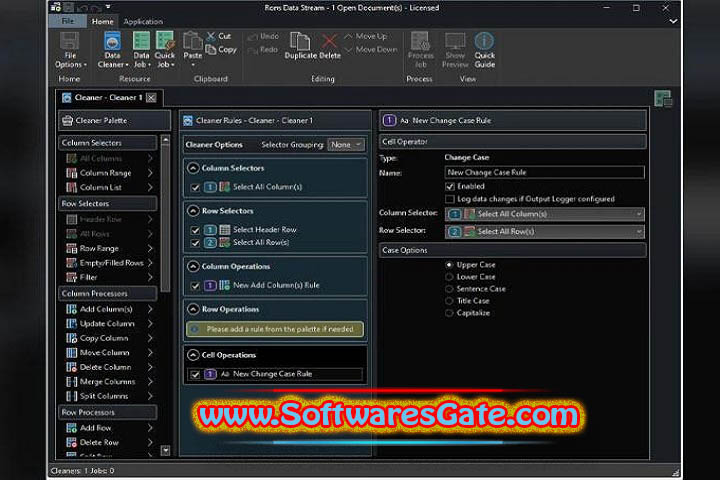Viewport: 720px width, 480px height.
Task: Switch to the Application ribbon tab
Action: tap(143, 21)
